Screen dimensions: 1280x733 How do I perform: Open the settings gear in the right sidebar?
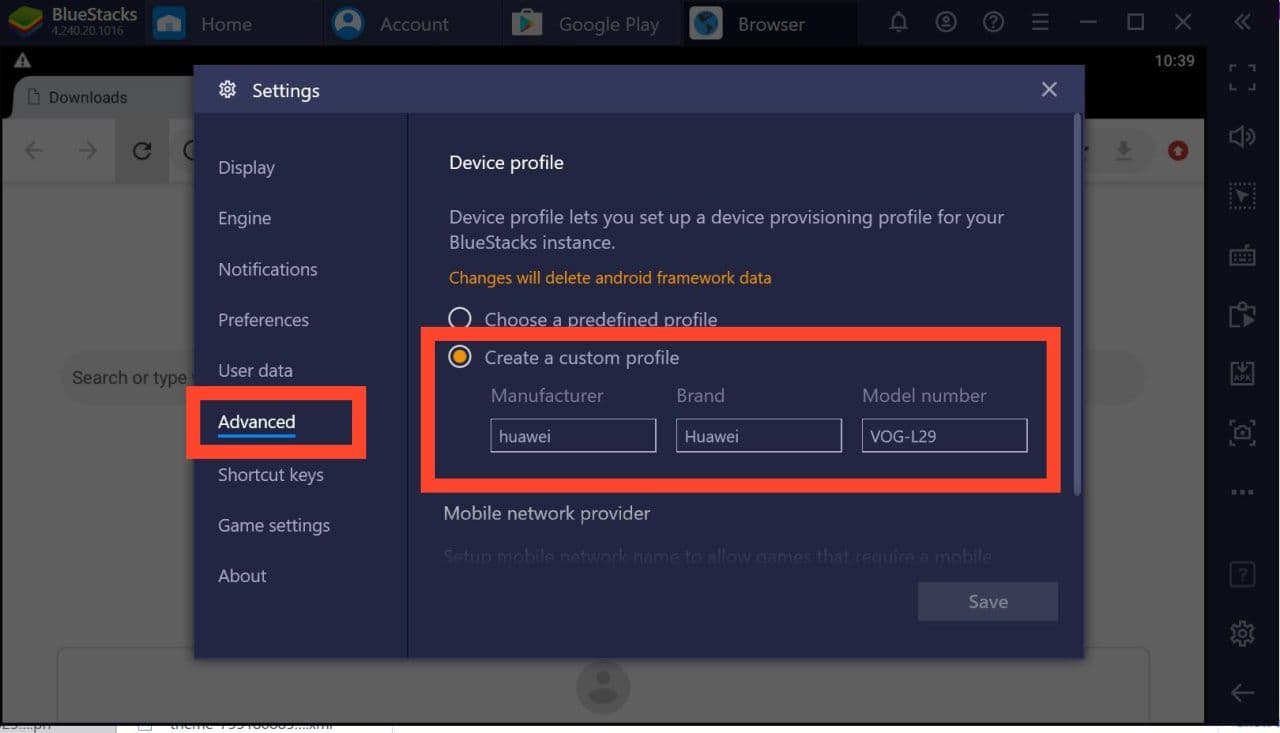[1242, 633]
